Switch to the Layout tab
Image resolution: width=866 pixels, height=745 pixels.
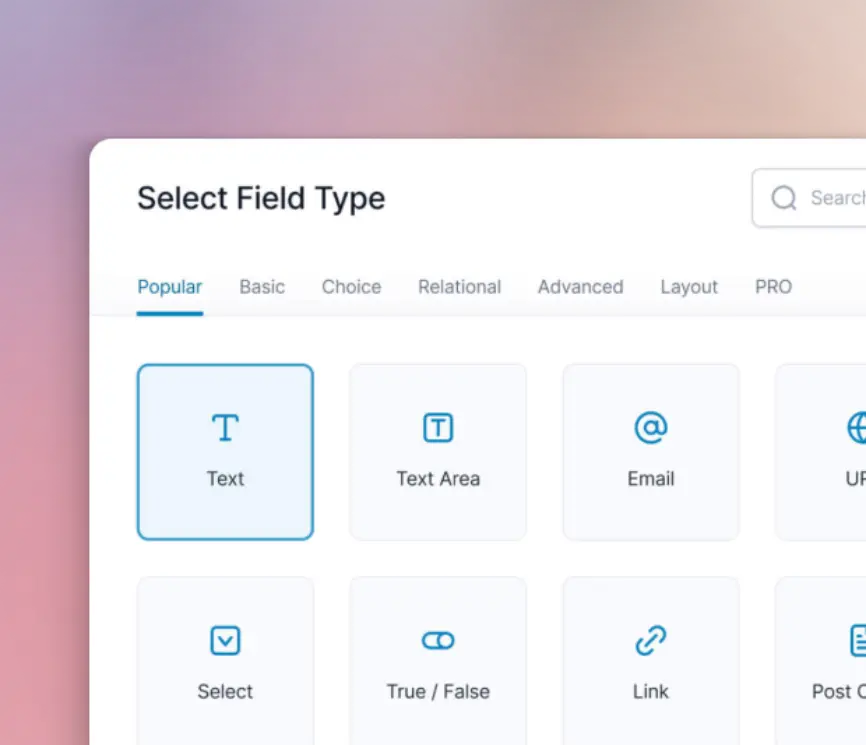click(689, 287)
